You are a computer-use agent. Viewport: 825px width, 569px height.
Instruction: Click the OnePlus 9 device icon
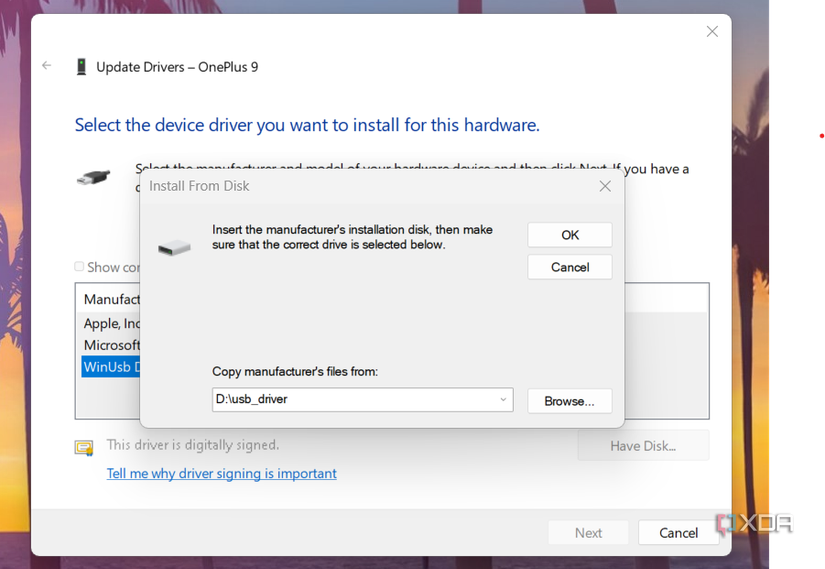82,67
